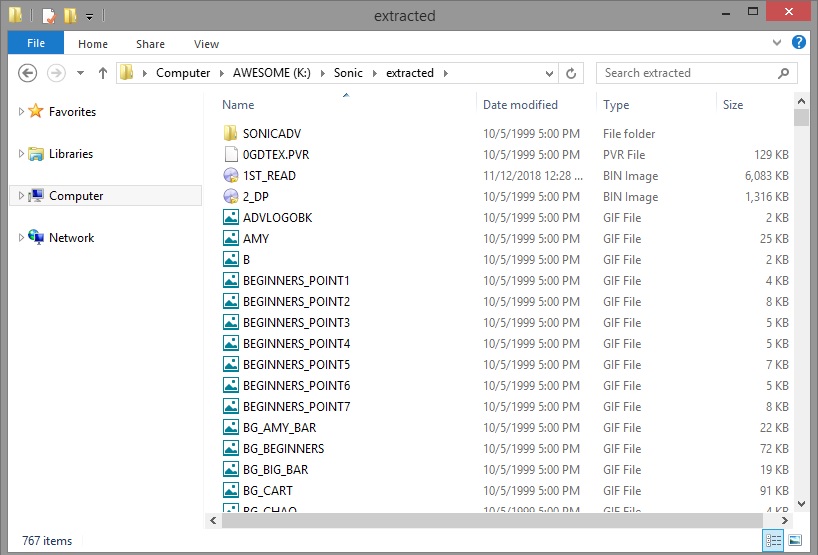Click the 11/12/2018 date cell

click(x=533, y=176)
